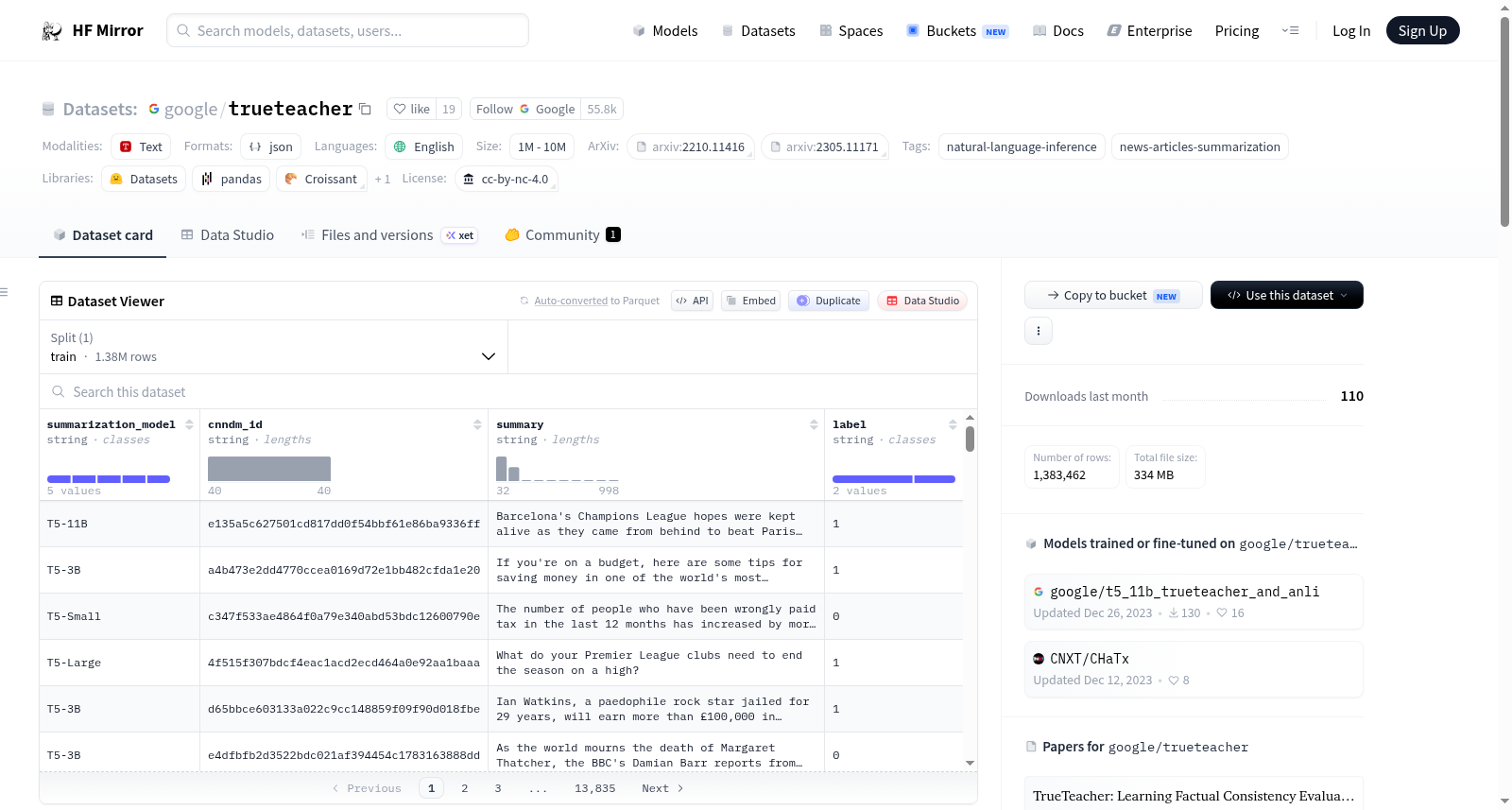Click the Search this dataset field
The width and height of the screenshot is (1512, 810).
[508, 391]
